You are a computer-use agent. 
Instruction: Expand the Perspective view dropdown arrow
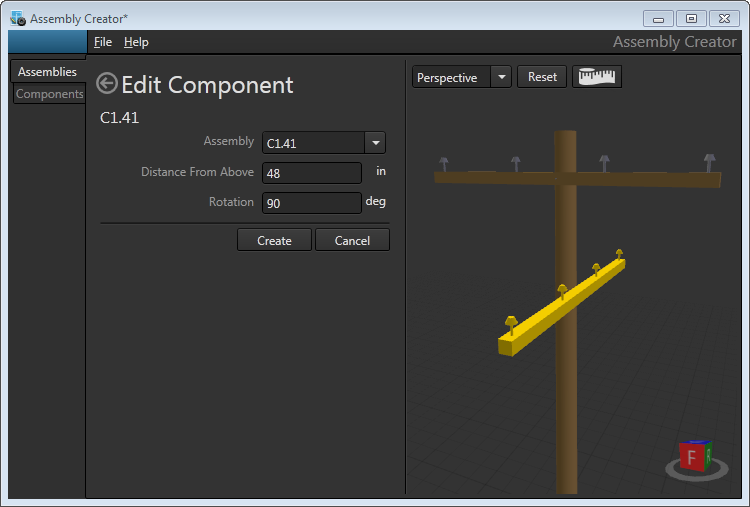pos(501,77)
